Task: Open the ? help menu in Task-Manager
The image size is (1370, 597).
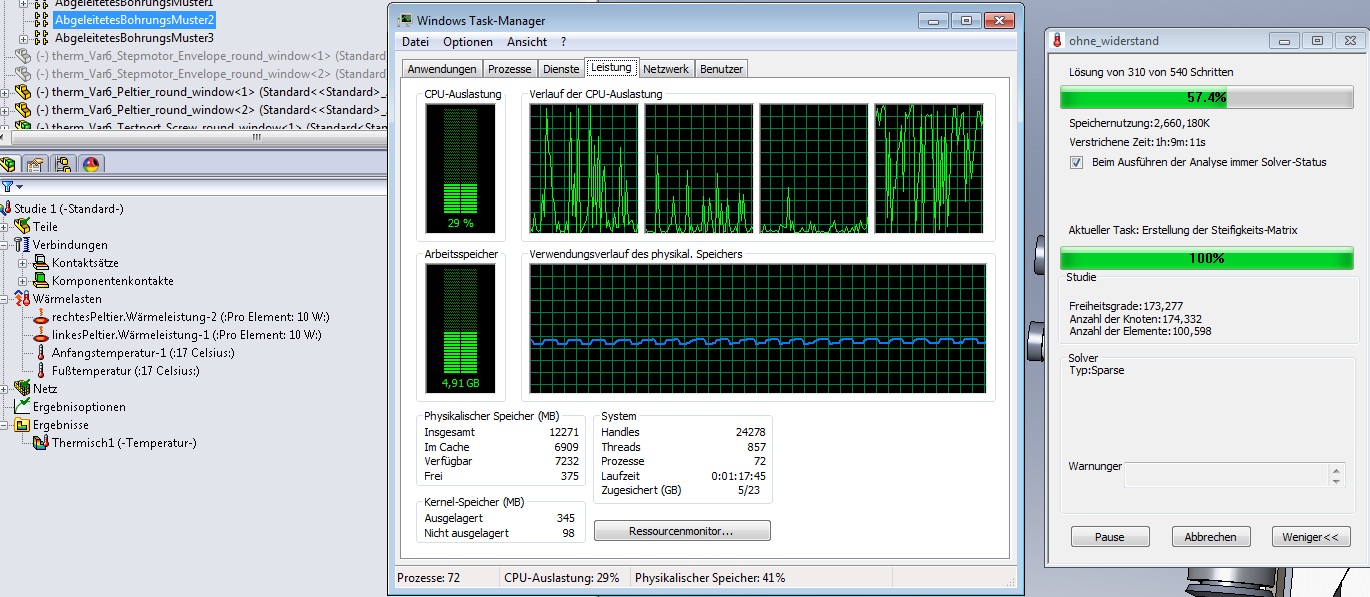Action: click(x=563, y=42)
